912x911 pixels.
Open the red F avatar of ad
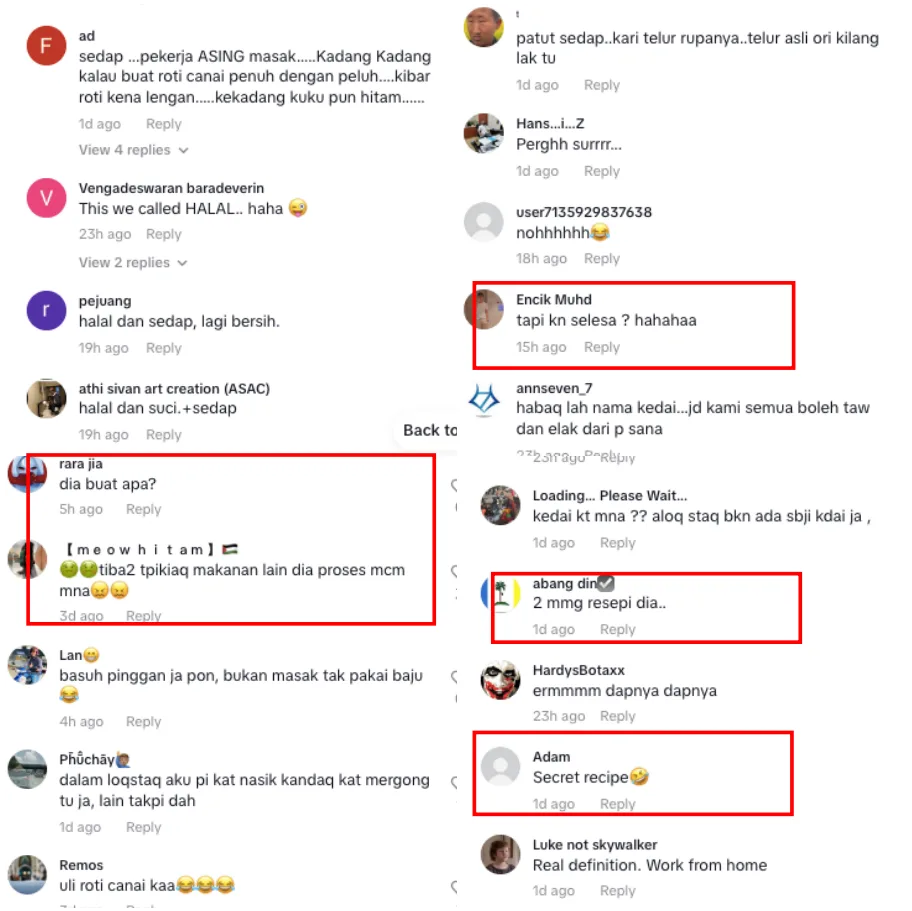[x=46, y=45]
